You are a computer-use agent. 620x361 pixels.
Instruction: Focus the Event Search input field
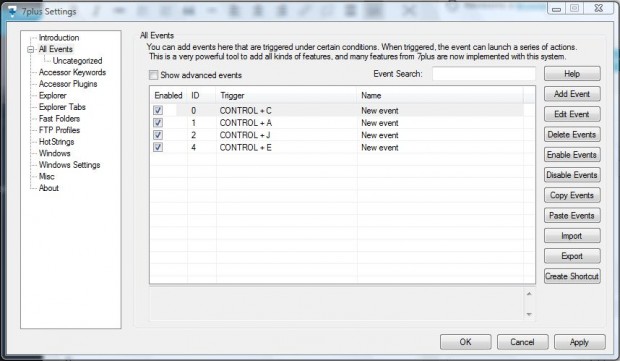point(484,74)
